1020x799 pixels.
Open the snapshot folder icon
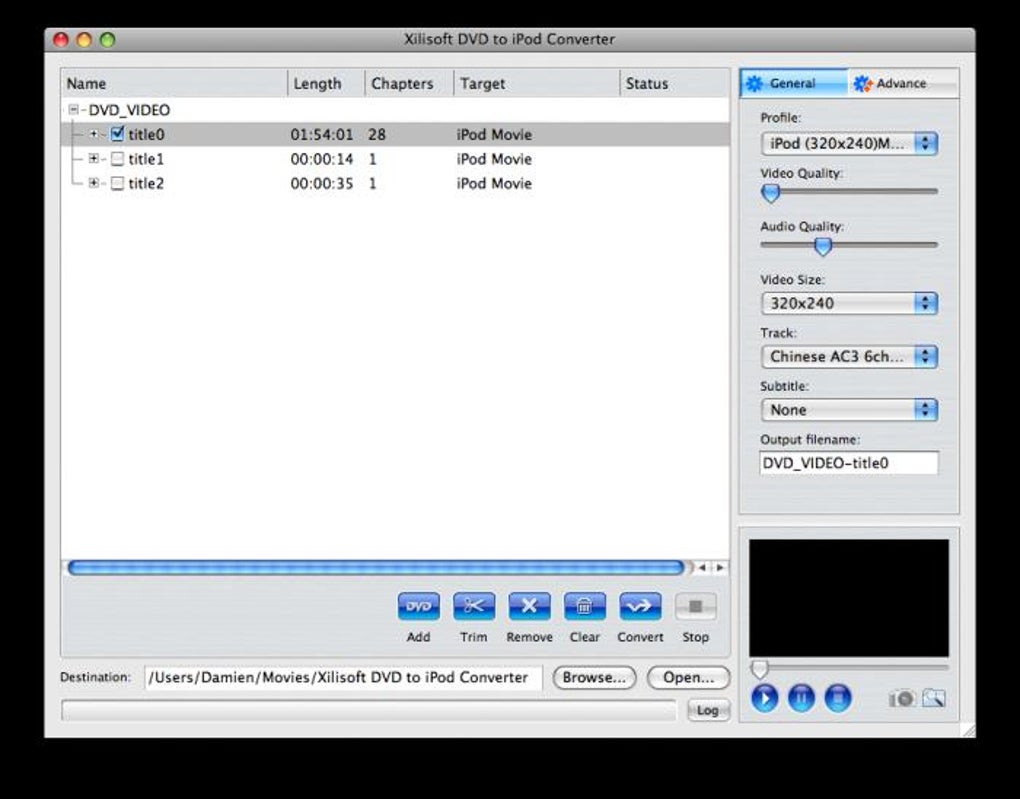[933, 698]
